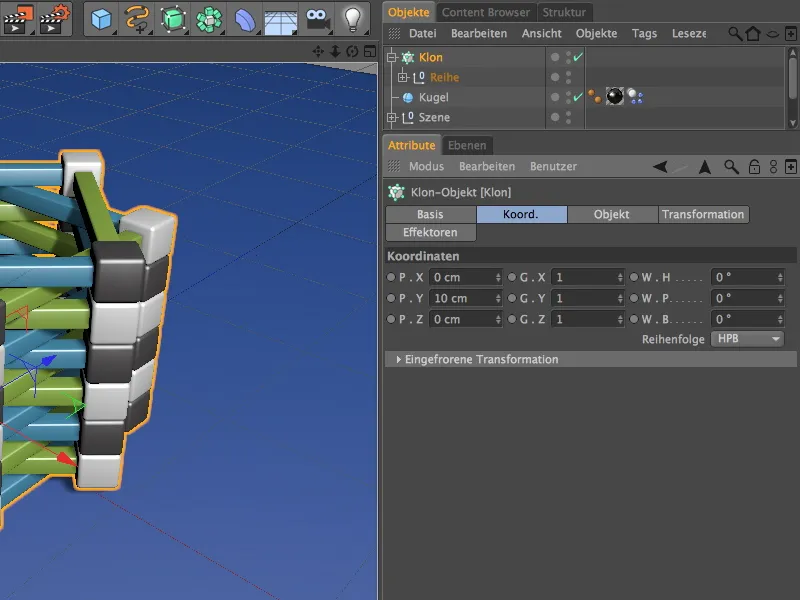Toggle viewport layout maximize icon

369,52
